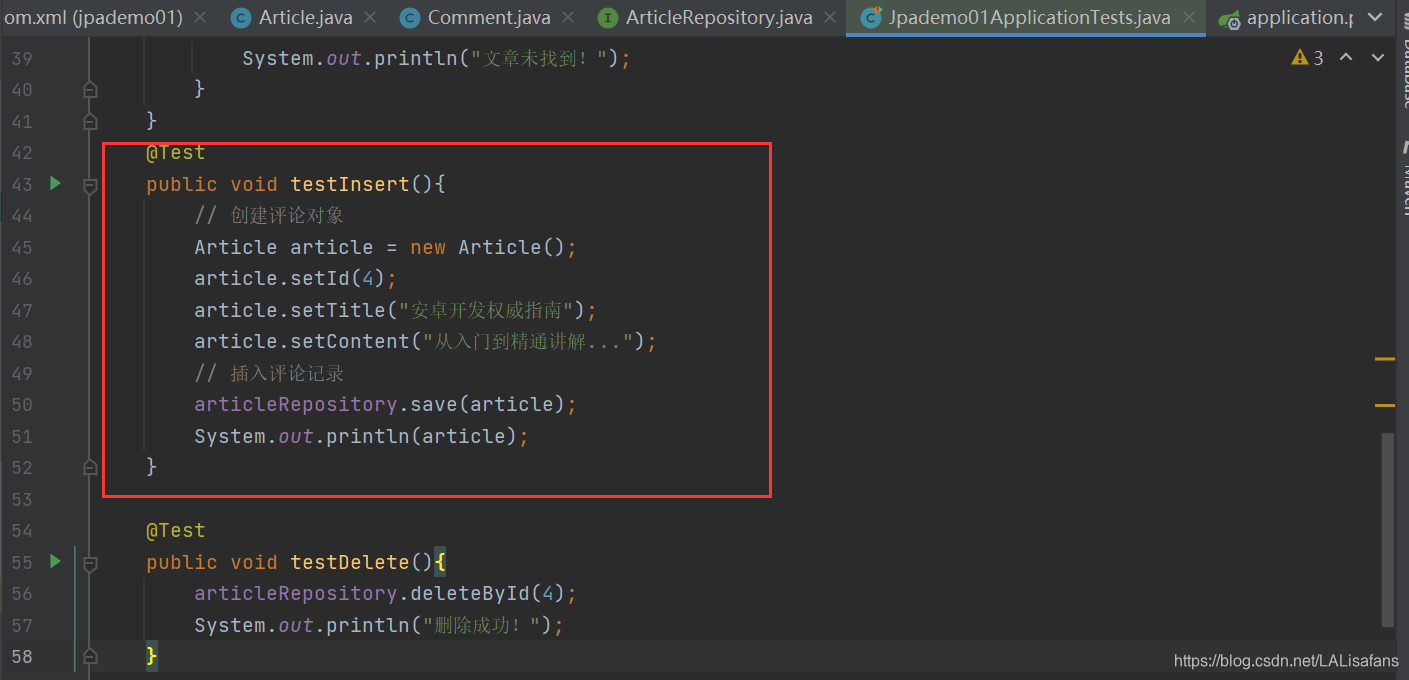This screenshot has width=1409, height=680.
Task: Place cursor on article.setId(4) line
Action: (x=296, y=278)
